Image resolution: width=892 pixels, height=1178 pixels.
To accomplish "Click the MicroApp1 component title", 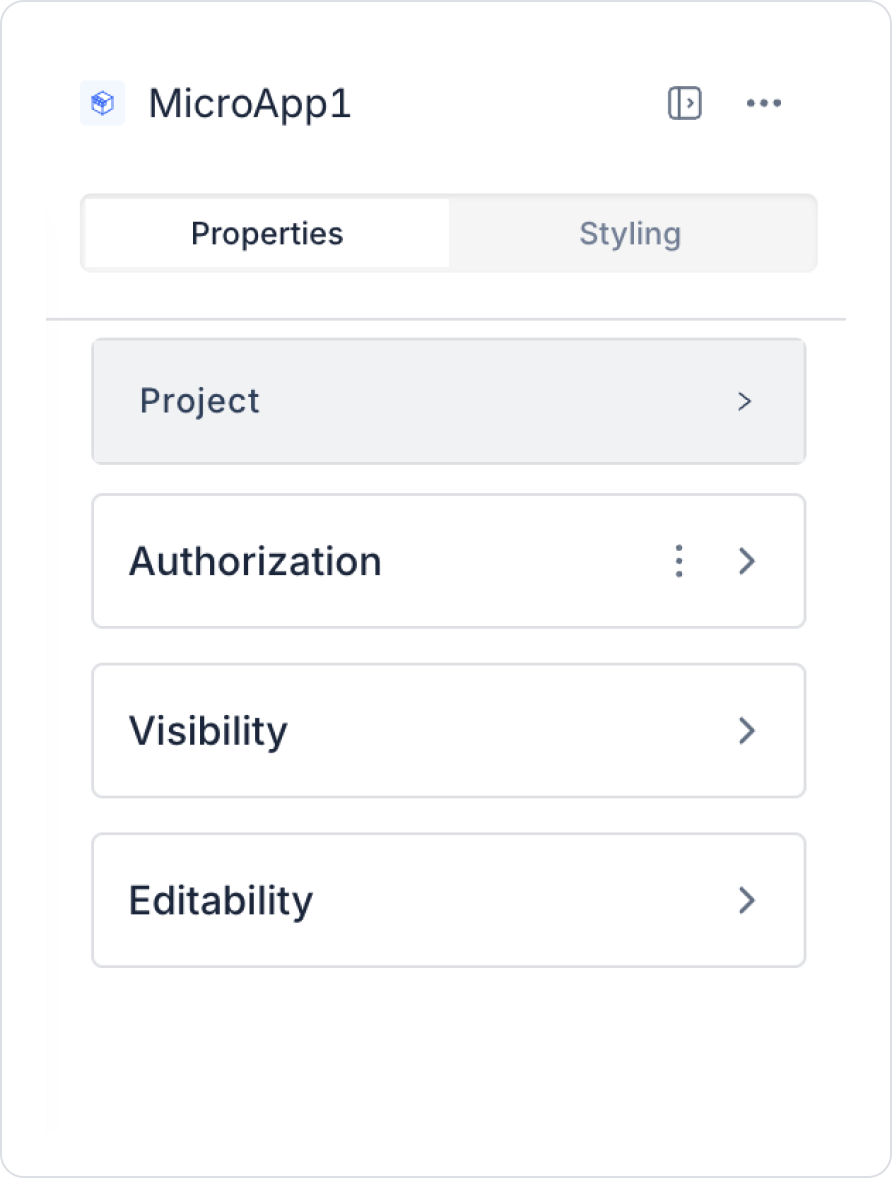I will point(250,103).
